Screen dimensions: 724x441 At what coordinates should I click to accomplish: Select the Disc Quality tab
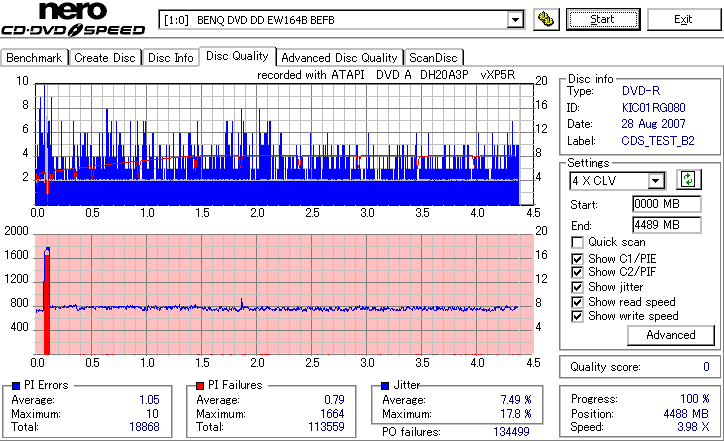pos(237,56)
